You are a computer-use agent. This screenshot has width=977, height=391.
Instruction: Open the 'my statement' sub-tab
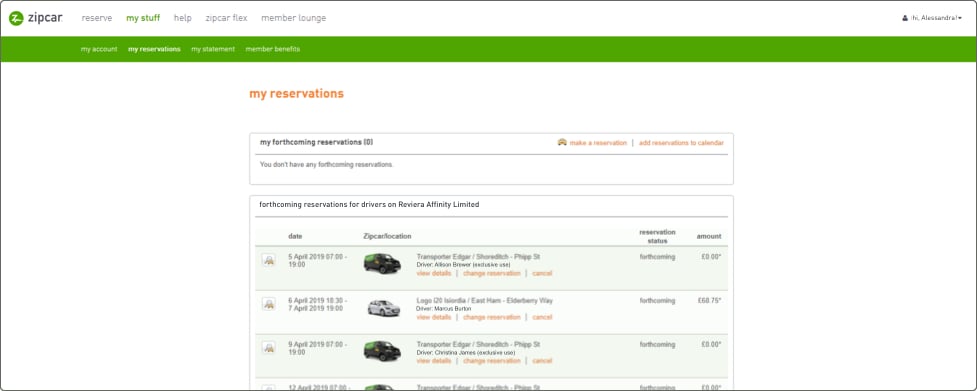213,49
